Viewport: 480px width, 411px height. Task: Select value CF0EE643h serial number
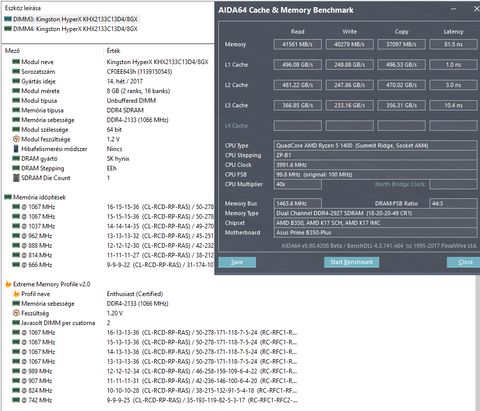pos(139,71)
